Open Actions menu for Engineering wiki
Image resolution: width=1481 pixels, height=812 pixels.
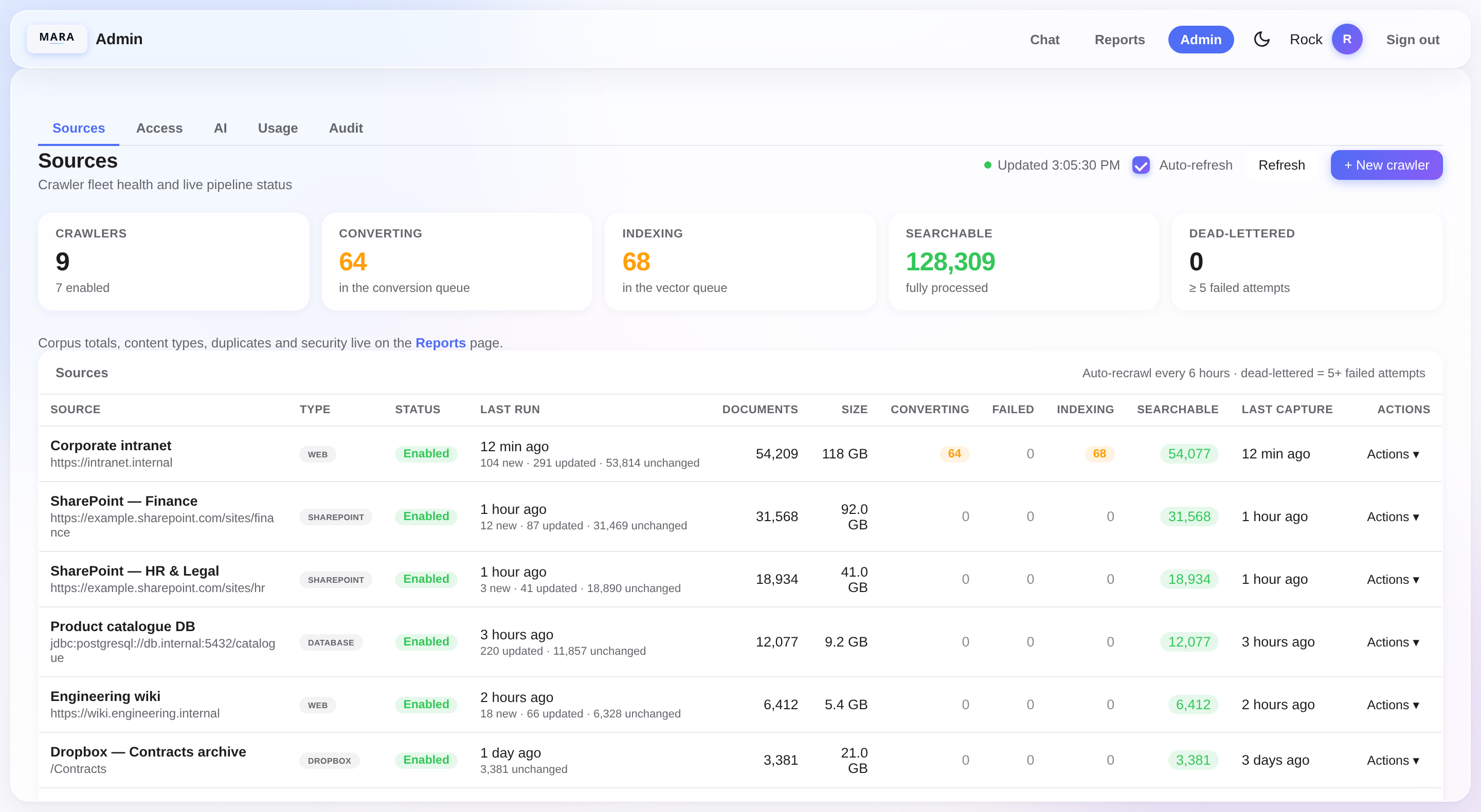pyautogui.click(x=1393, y=705)
